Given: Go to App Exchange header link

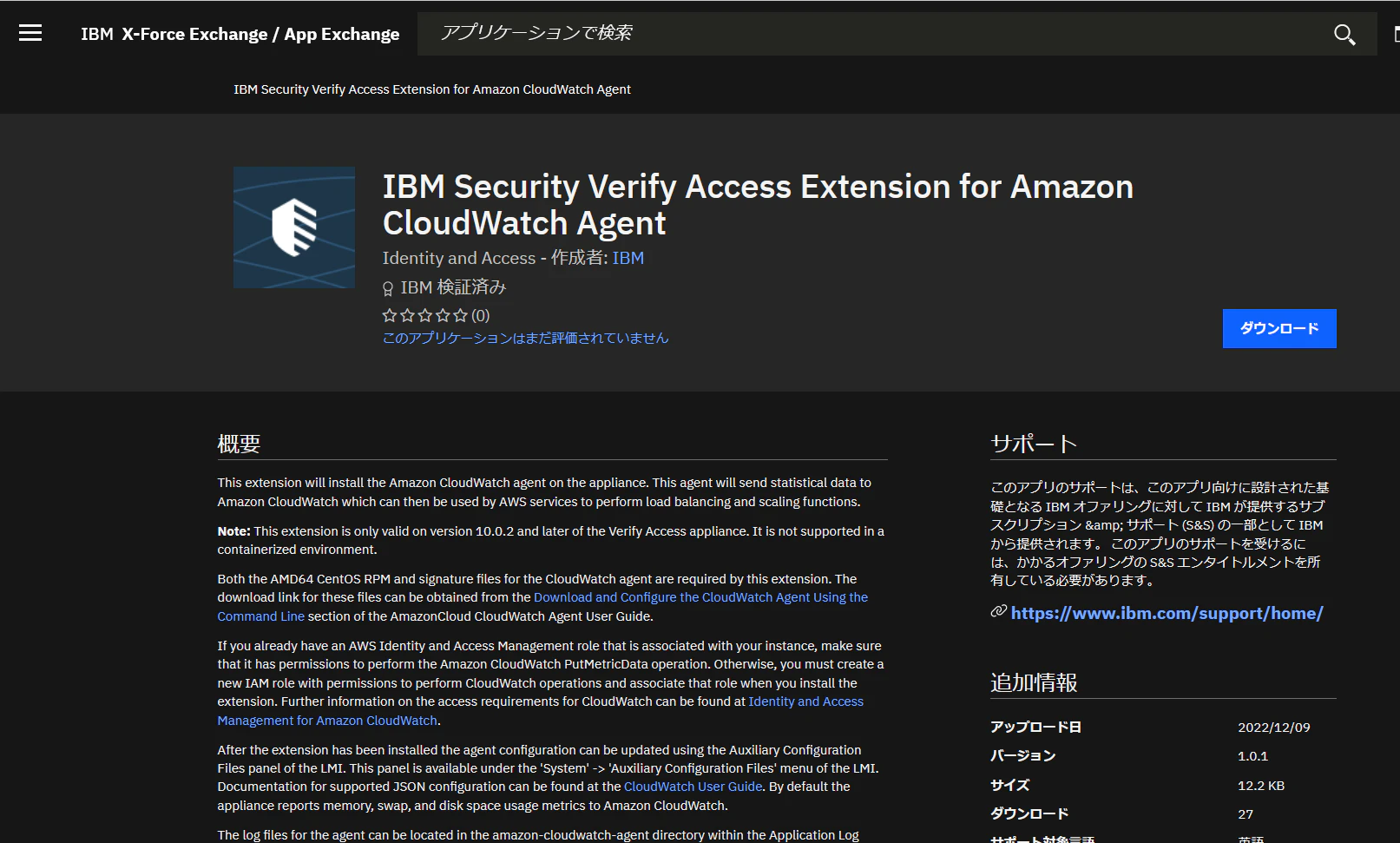Looking at the screenshot, I should click(342, 34).
